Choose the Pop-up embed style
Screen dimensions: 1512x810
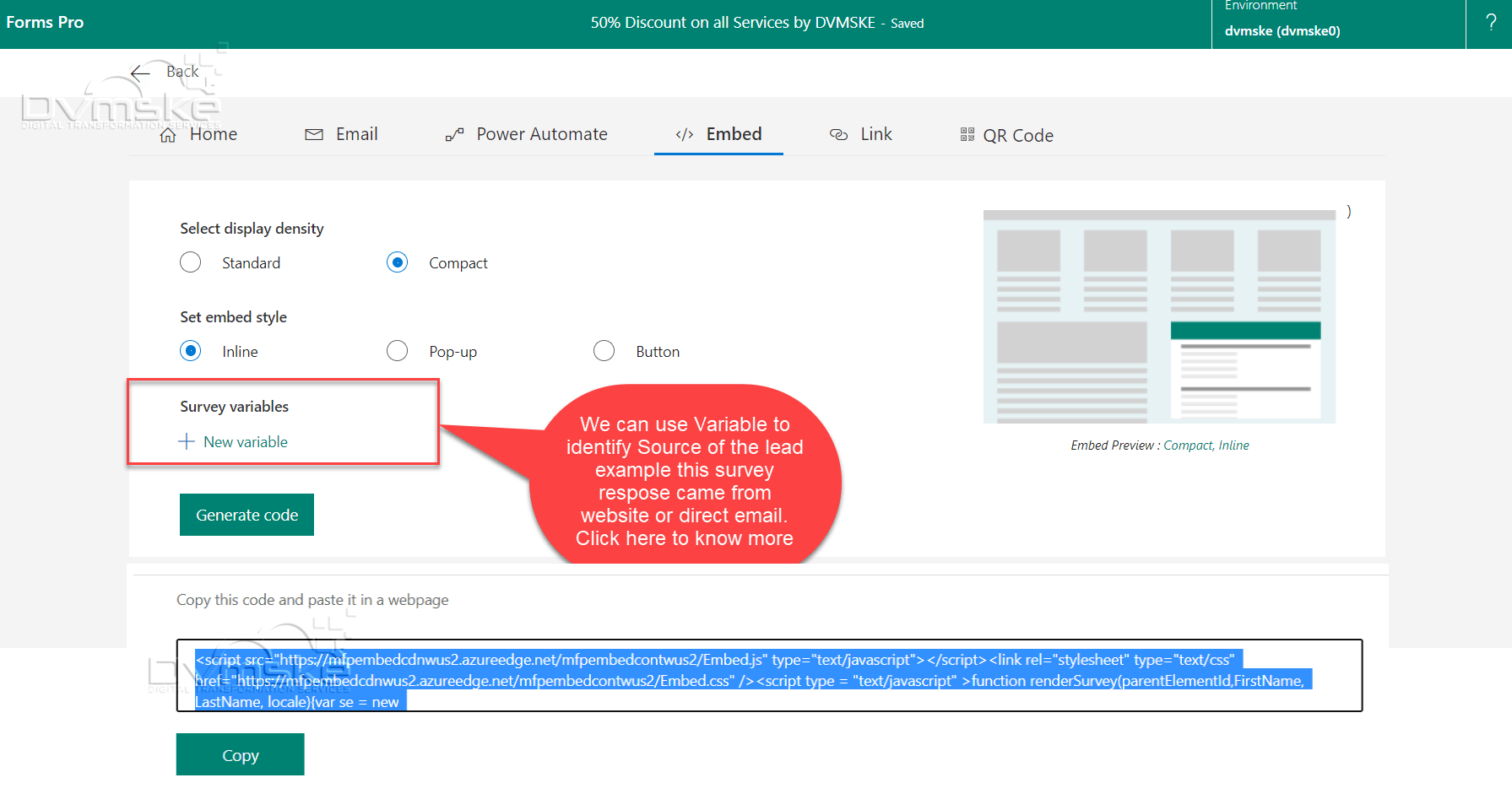[x=397, y=351]
